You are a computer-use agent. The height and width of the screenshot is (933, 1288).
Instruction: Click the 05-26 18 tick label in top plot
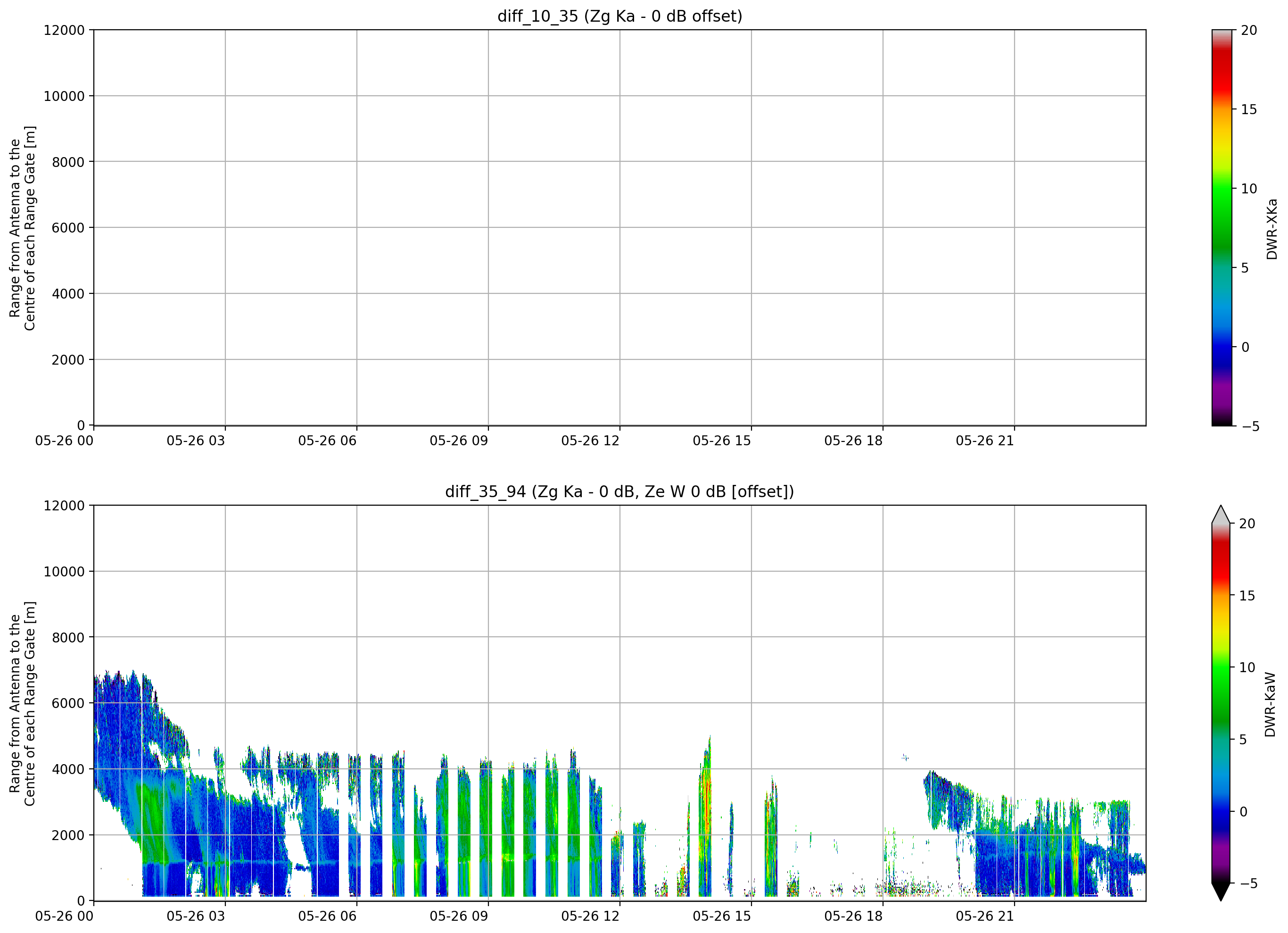click(x=853, y=441)
